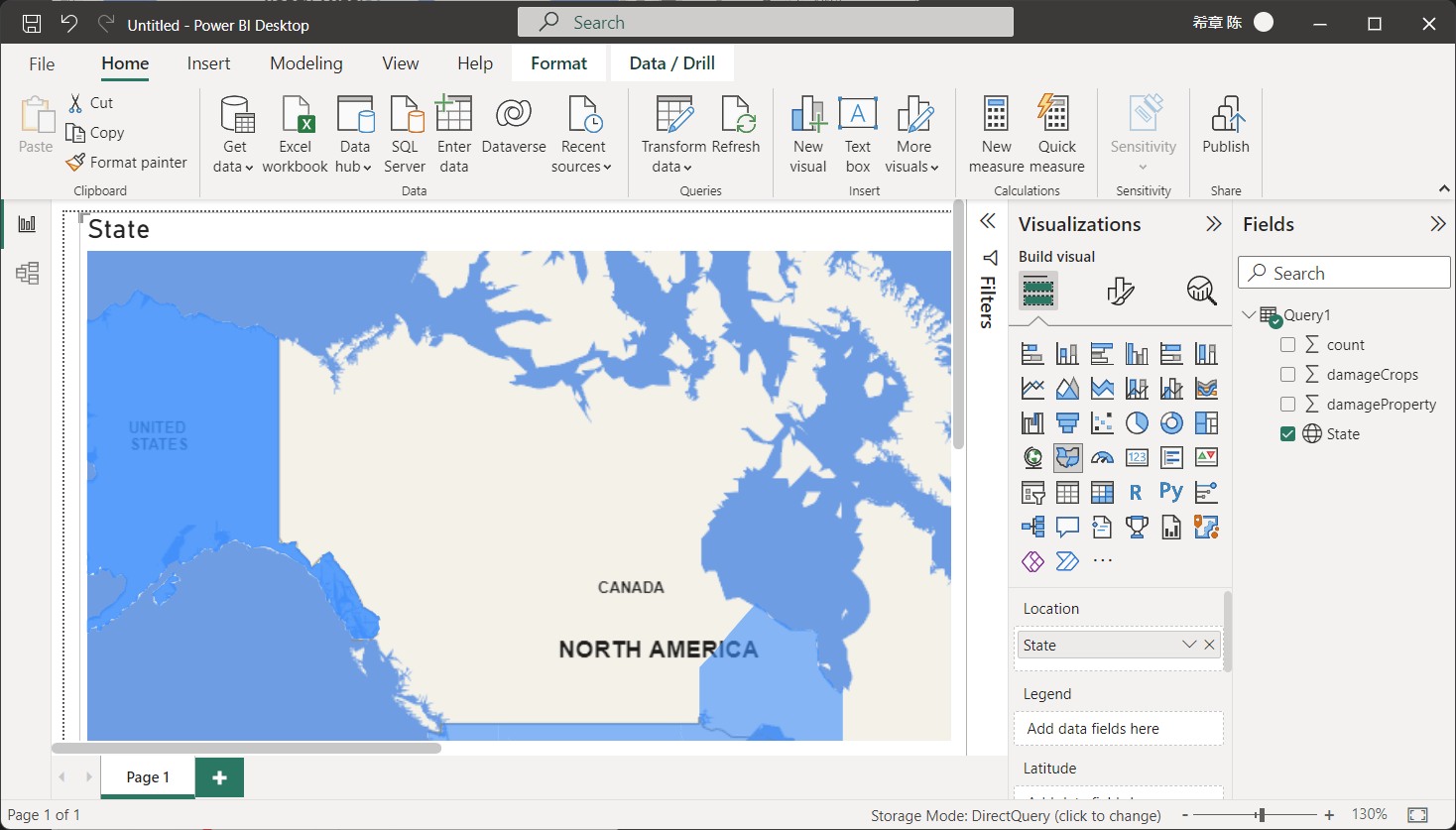Click the Publish button

click(x=1226, y=126)
